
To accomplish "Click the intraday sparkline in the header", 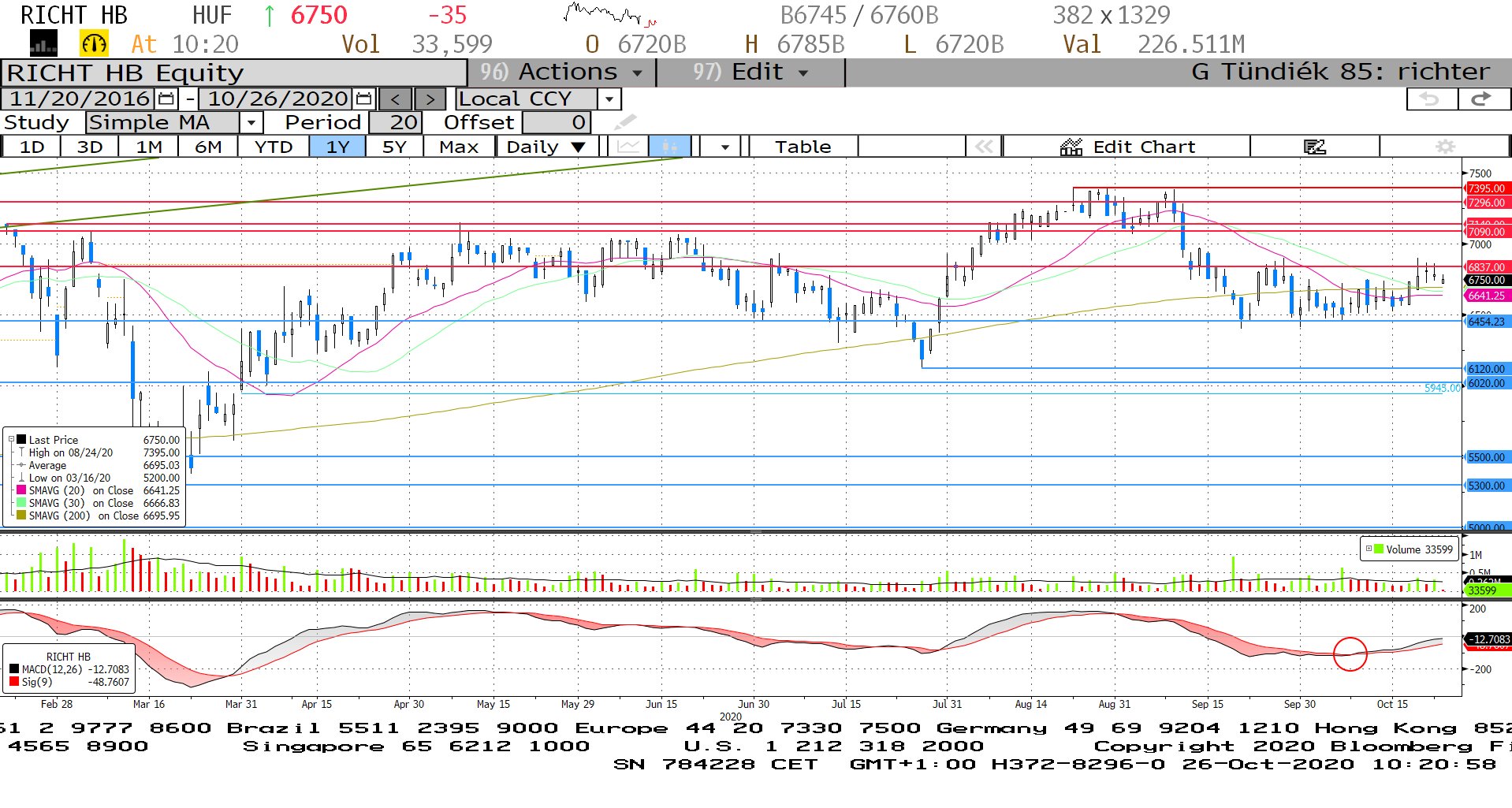I will (x=611, y=14).
